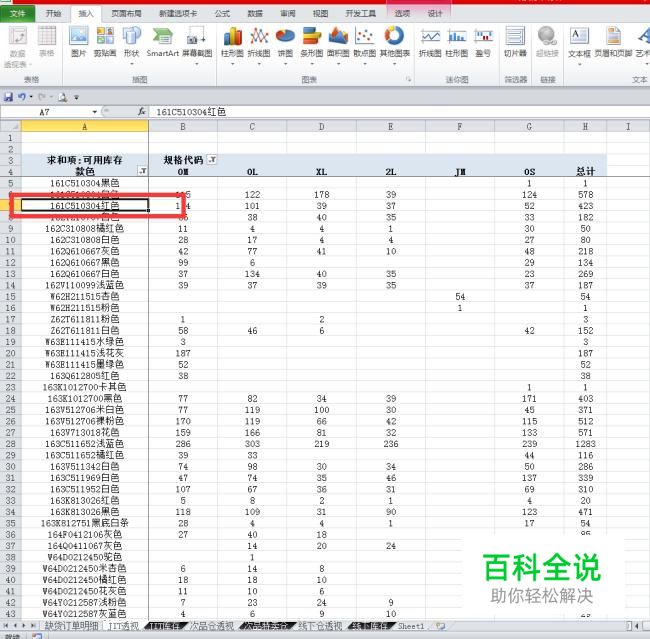The image size is (650, 639).
Task: Open the 形状 shapes dropdown
Action: (x=131, y=41)
